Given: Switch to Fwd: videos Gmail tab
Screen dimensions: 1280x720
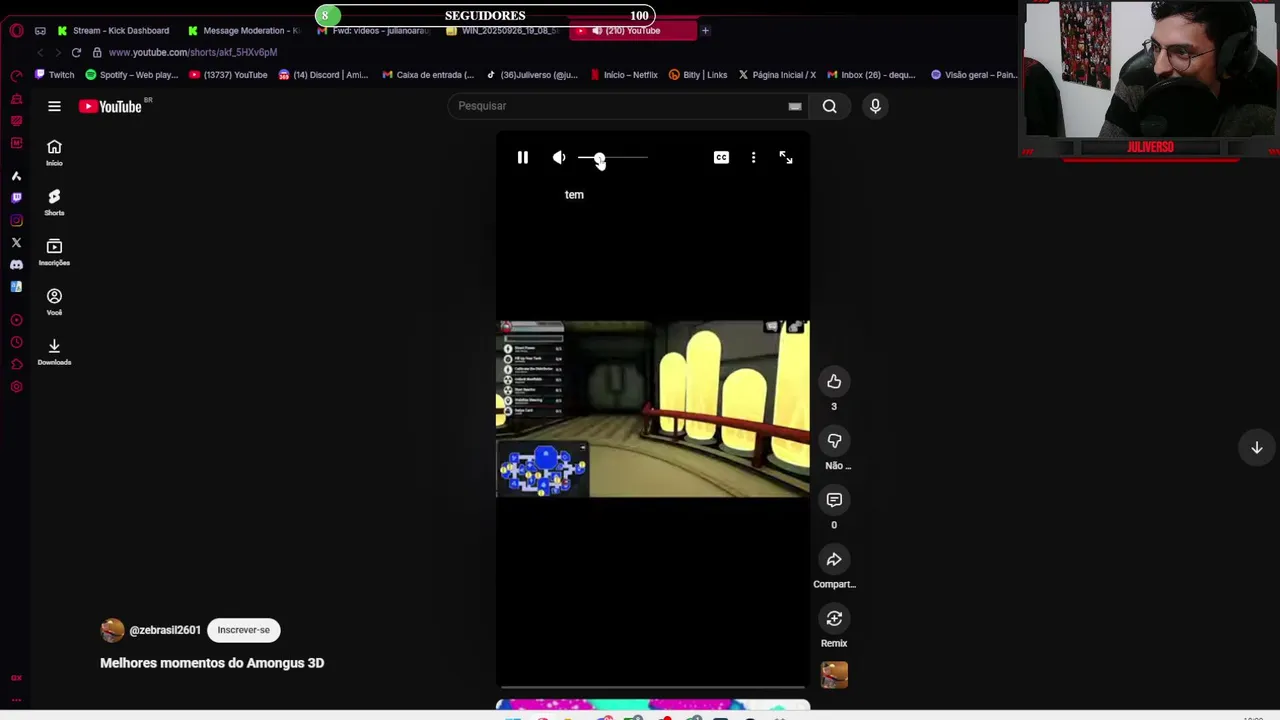Looking at the screenshot, I should (374, 30).
